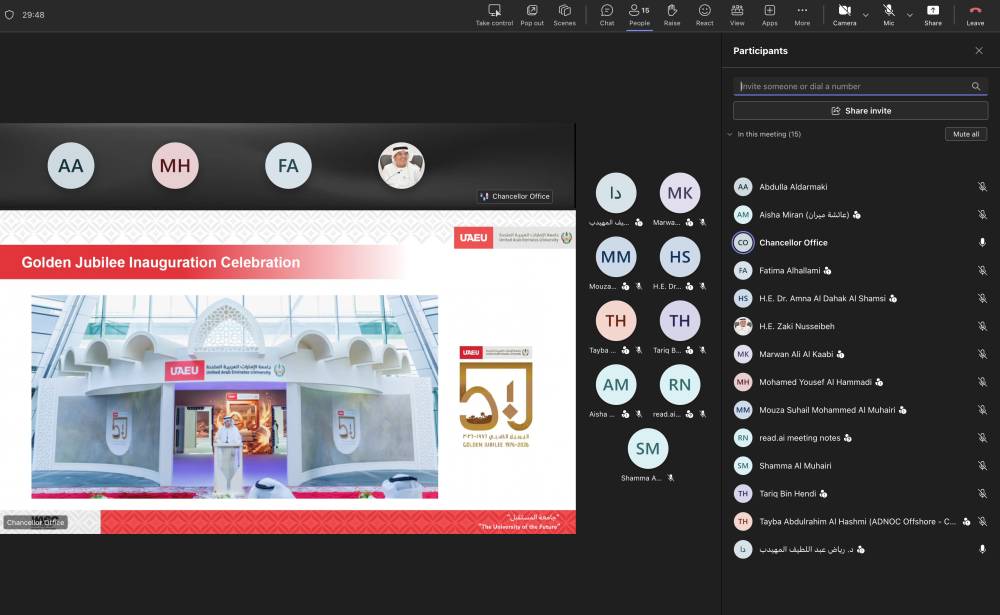Open the Apps menu
This screenshot has width=1000, height=615.
(769, 14)
